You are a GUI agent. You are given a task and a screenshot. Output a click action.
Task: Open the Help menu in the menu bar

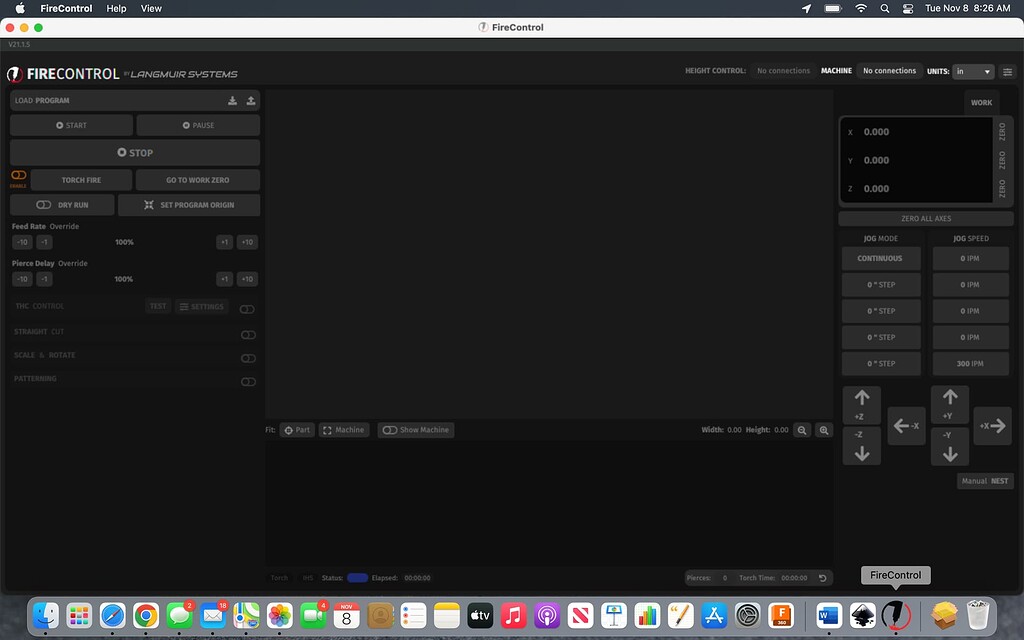click(116, 8)
